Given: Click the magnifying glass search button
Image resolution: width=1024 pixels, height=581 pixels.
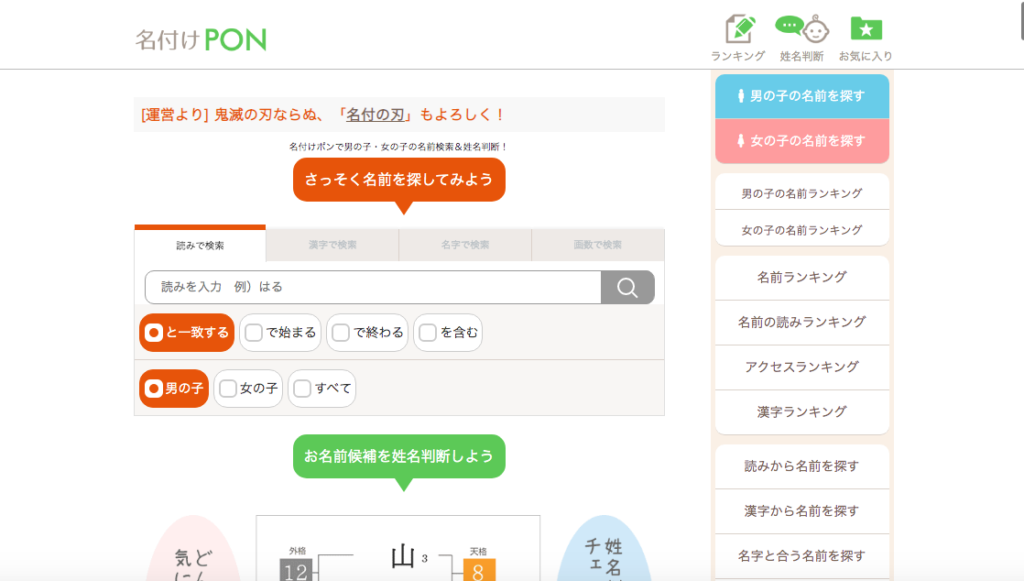Looking at the screenshot, I should 627,287.
